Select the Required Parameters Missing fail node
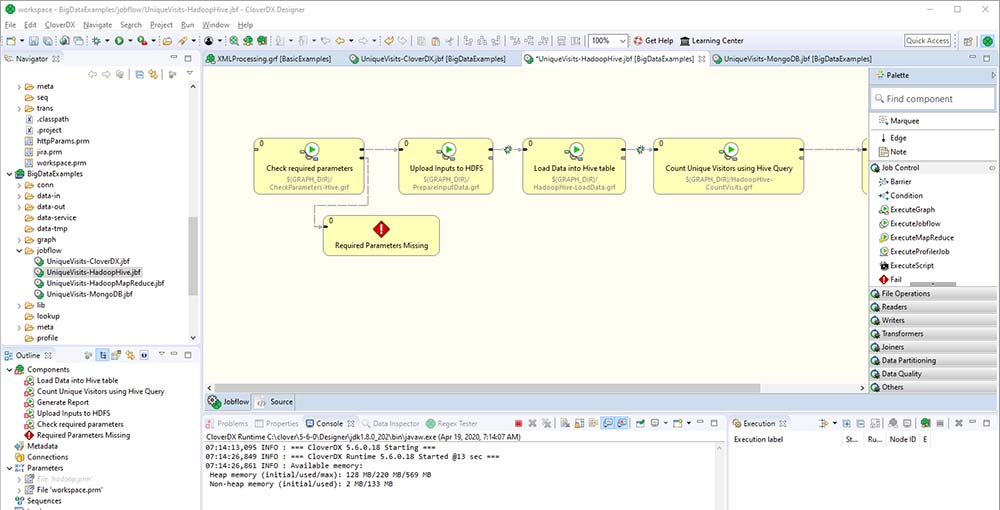 [x=381, y=235]
